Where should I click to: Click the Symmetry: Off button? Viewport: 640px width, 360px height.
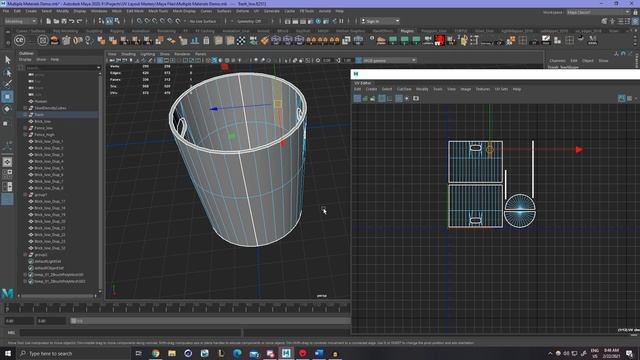[249, 21]
